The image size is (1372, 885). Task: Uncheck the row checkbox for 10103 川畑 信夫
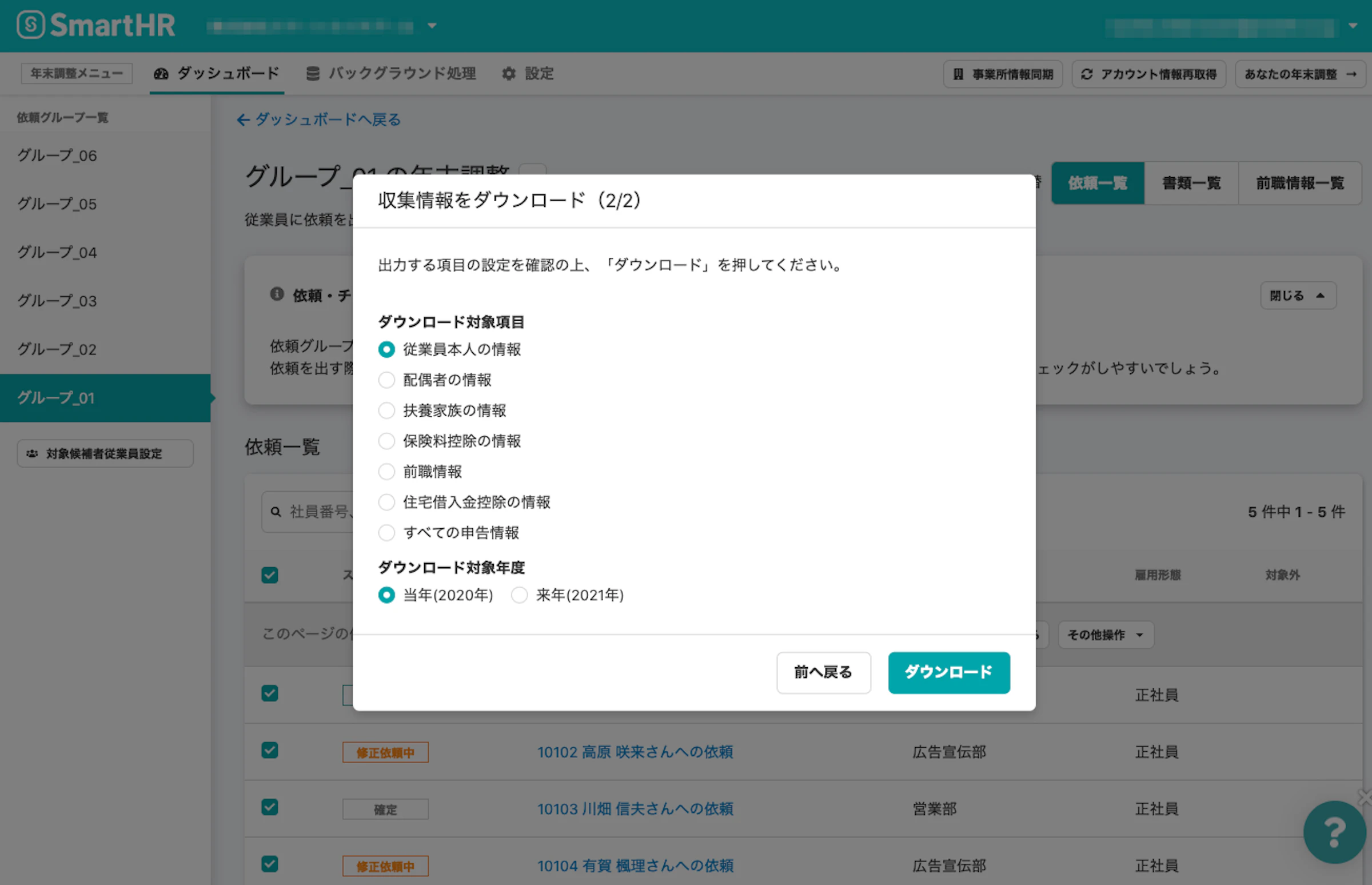pyautogui.click(x=269, y=808)
